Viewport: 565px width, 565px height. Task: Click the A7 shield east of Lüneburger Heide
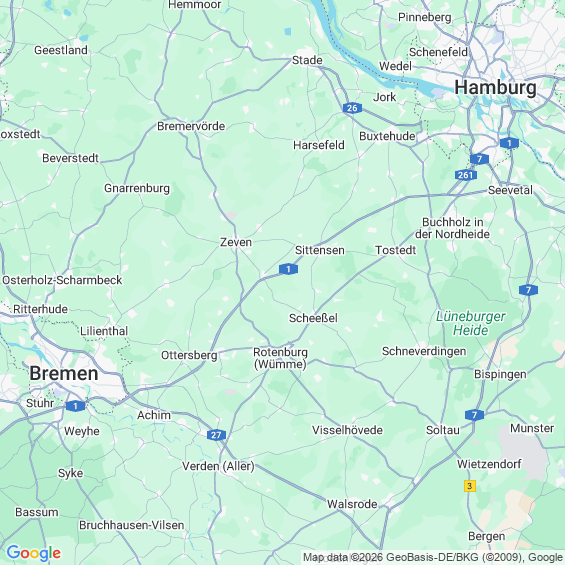point(528,290)
